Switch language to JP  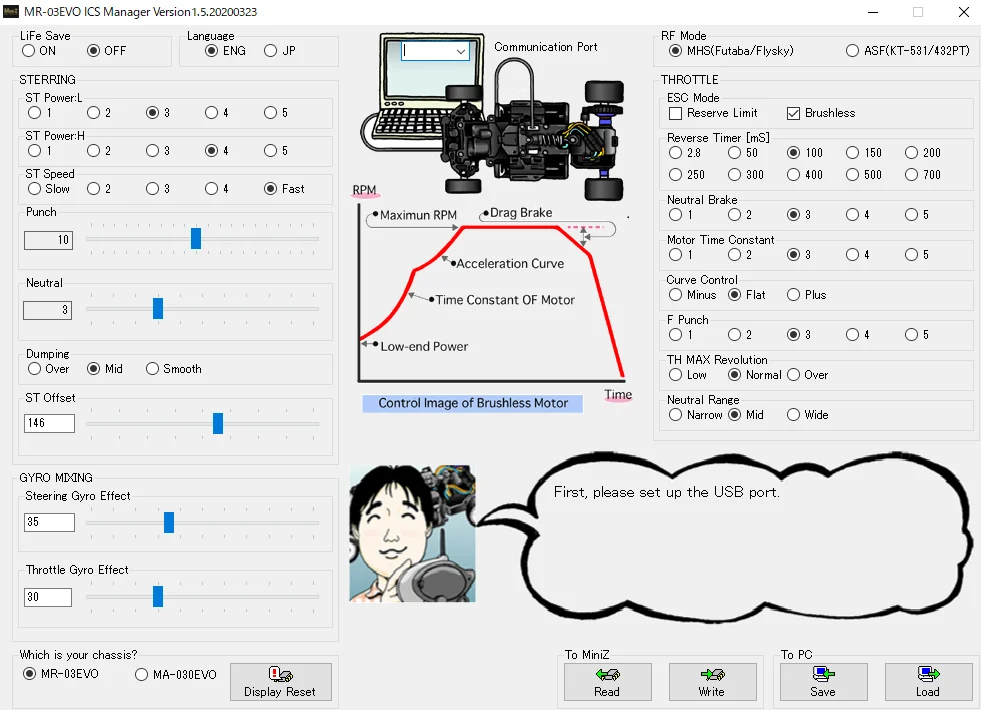click(271, 51)
